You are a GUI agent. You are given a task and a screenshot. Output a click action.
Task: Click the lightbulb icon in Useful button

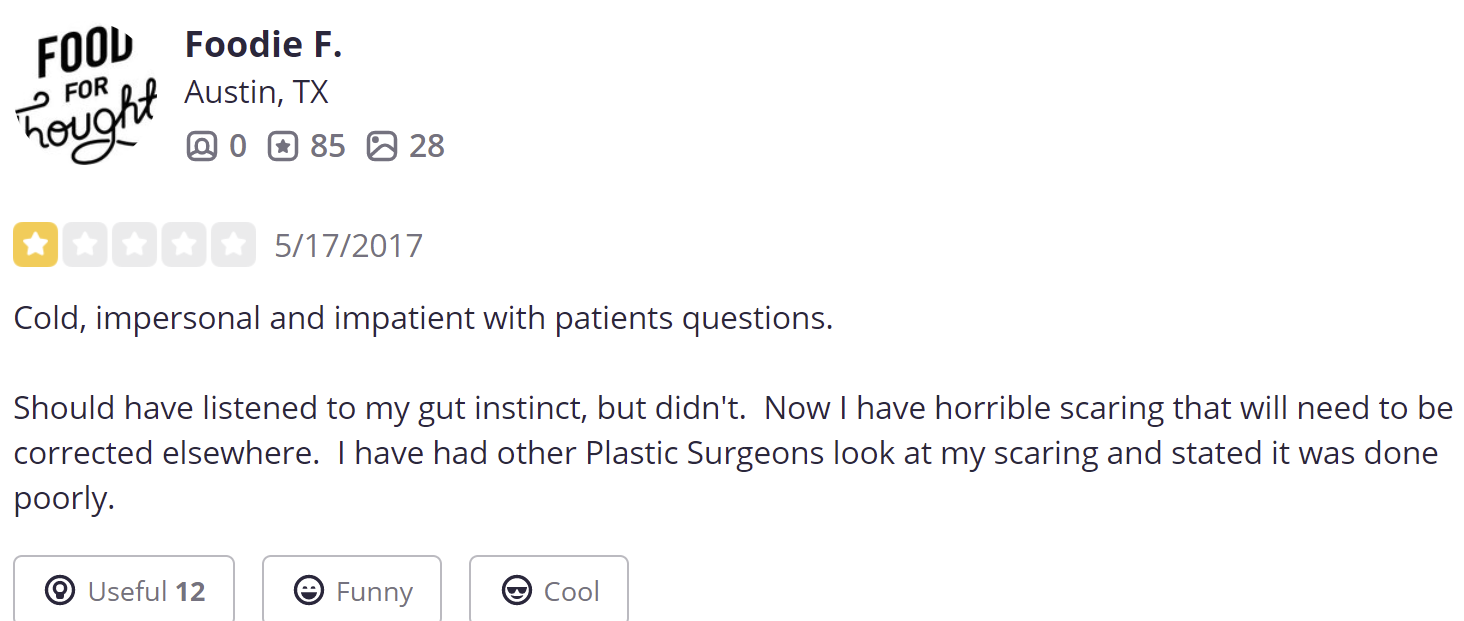point(60,591)
